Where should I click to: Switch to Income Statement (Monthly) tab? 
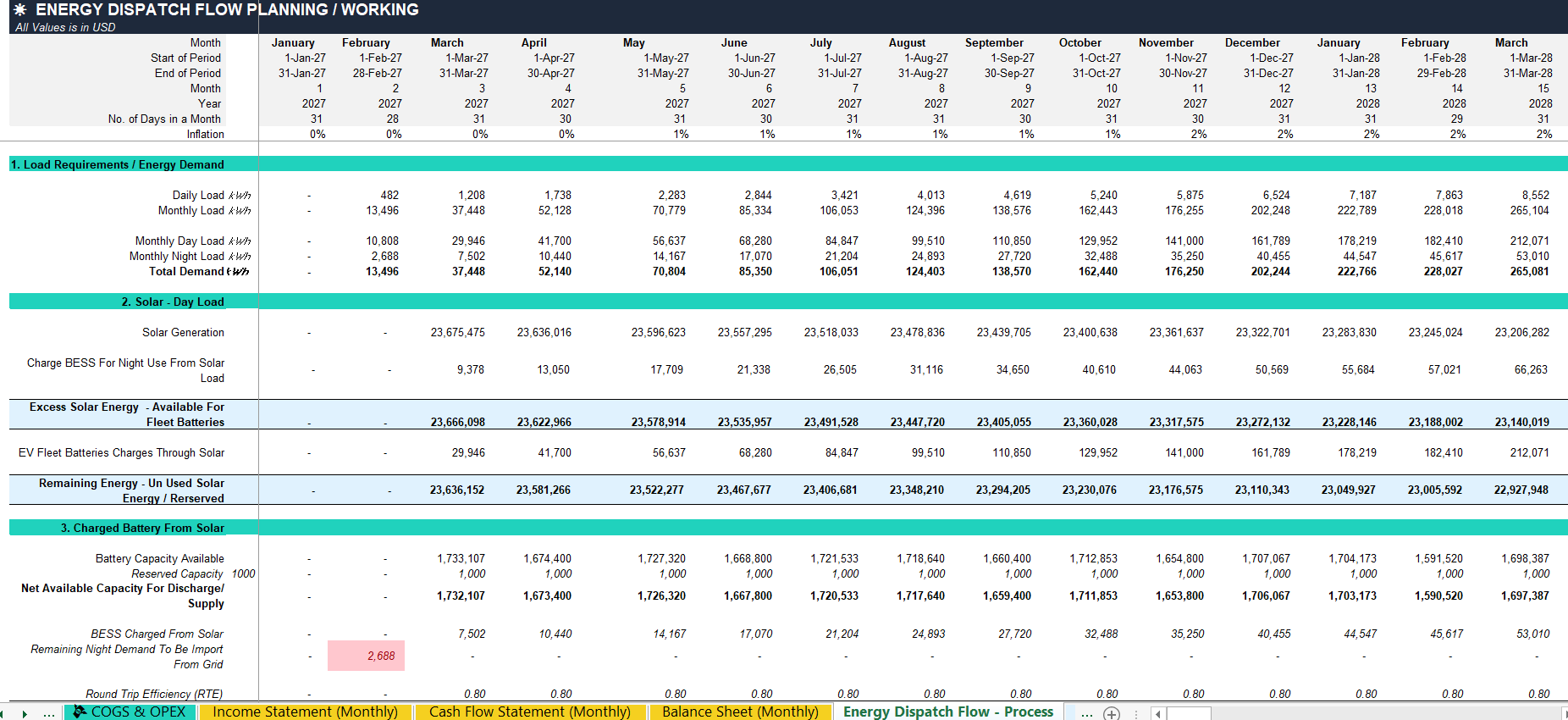click(x=305, y=712)
